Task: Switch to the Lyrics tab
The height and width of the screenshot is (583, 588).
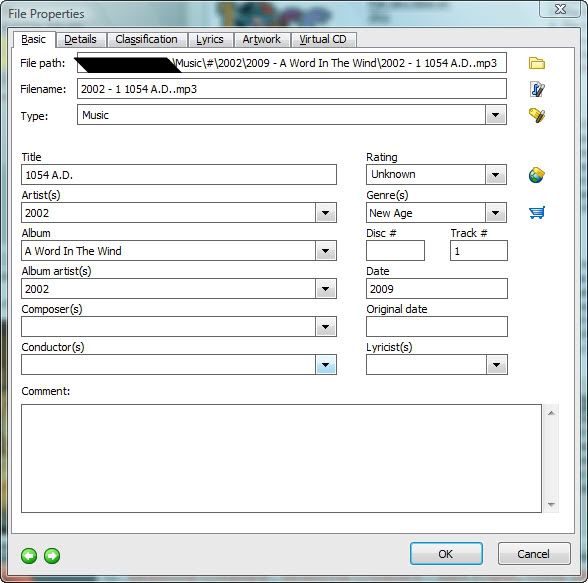Action: [210, 39]
